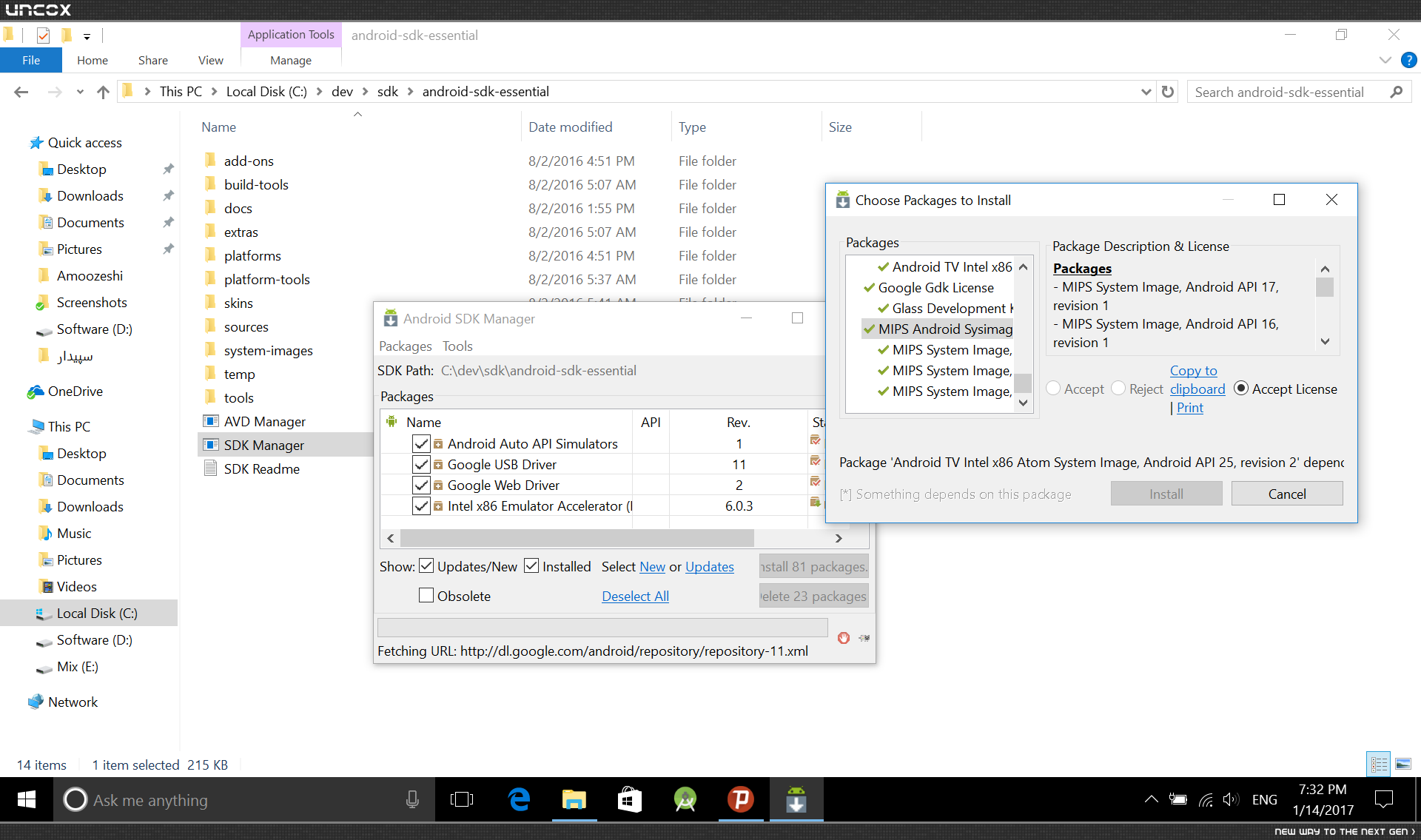The width and height of the screenshot is (1421, 840).
Task: Click the SDK Manager horizontal scrollbar thumb
Action: (x=577, y=538)
